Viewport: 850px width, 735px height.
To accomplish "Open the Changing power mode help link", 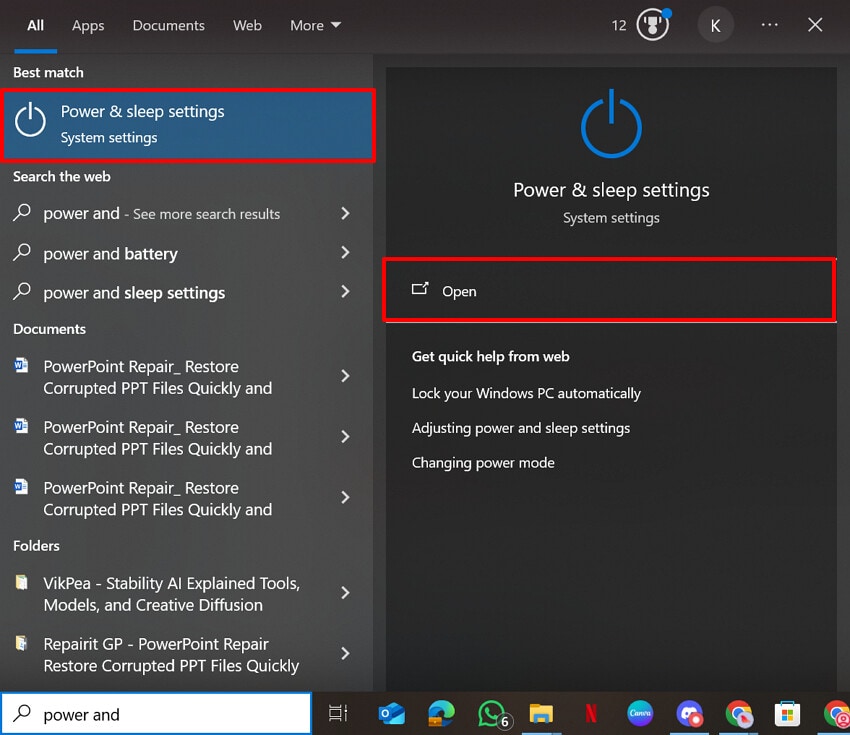I will [x=483, y=462].
